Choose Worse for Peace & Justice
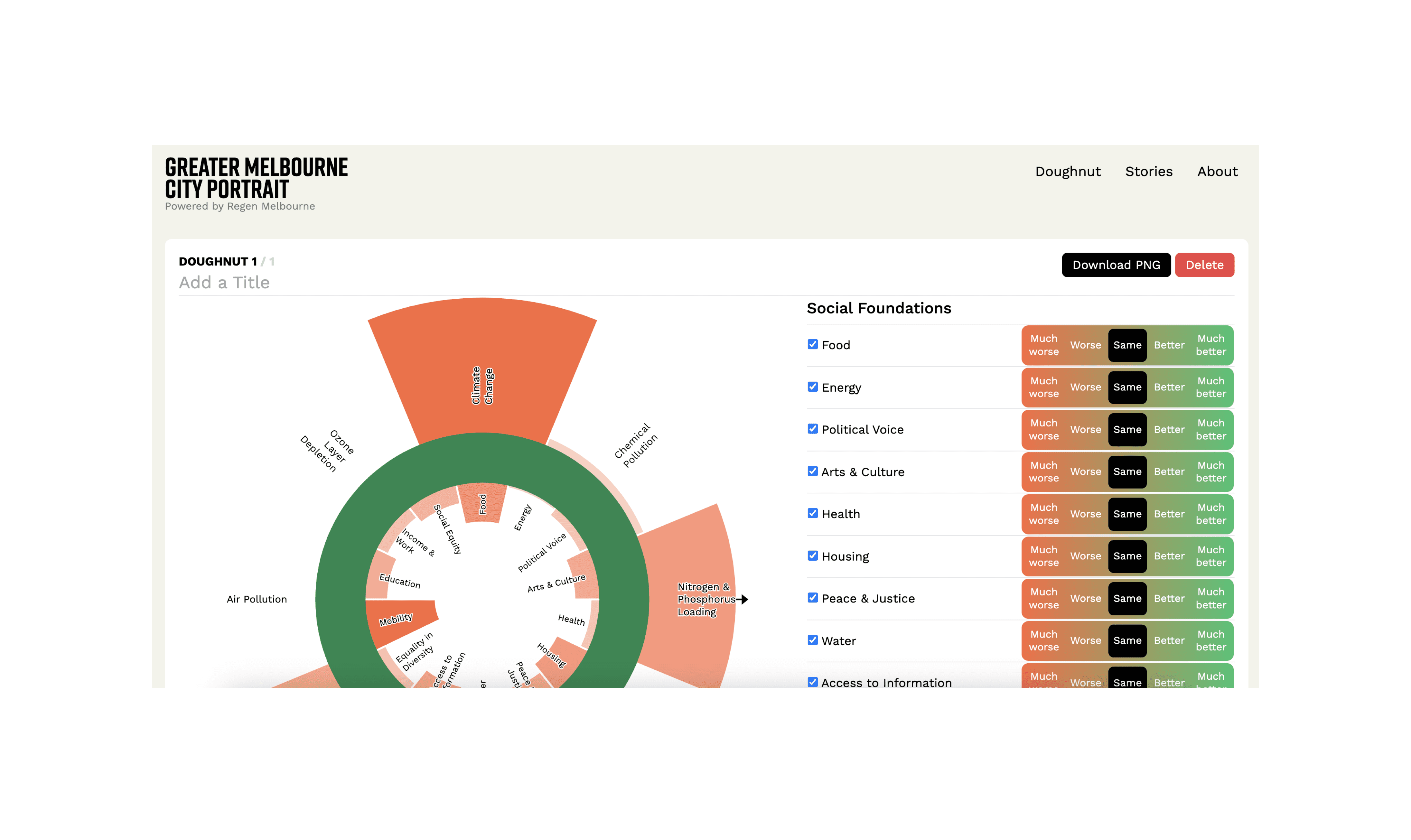Screen dimensions: 1411x840 click(x=1086, y=598)
